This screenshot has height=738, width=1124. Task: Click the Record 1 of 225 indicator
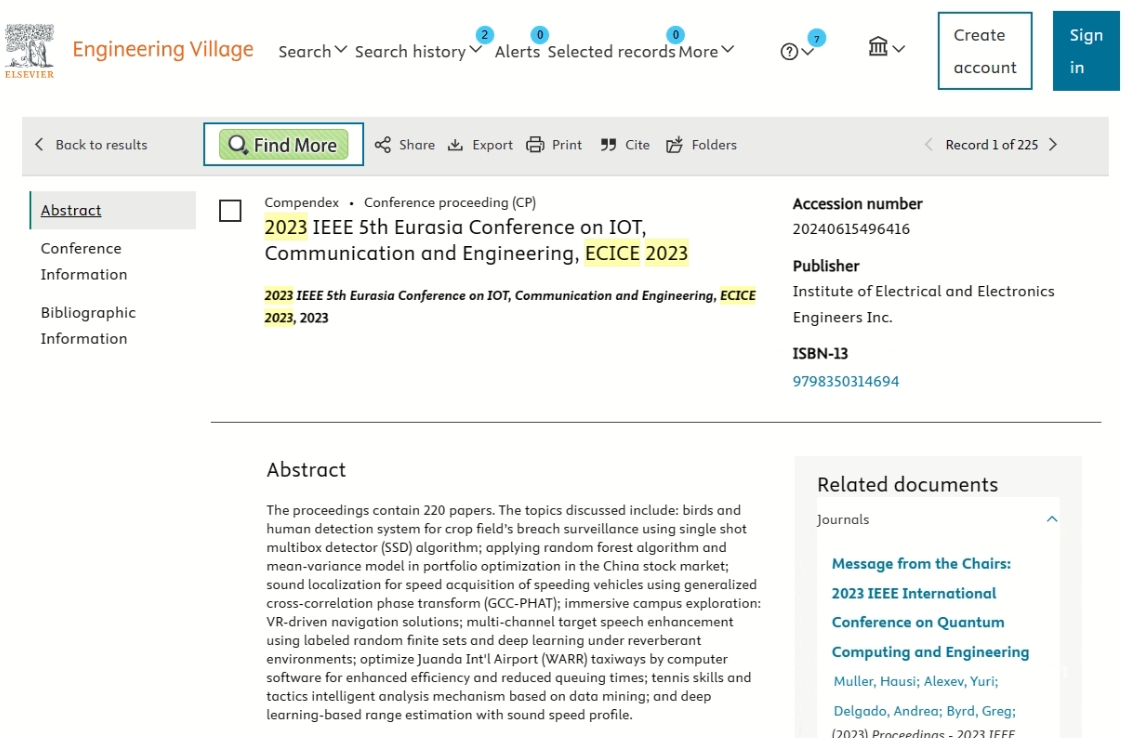[991, 145]
